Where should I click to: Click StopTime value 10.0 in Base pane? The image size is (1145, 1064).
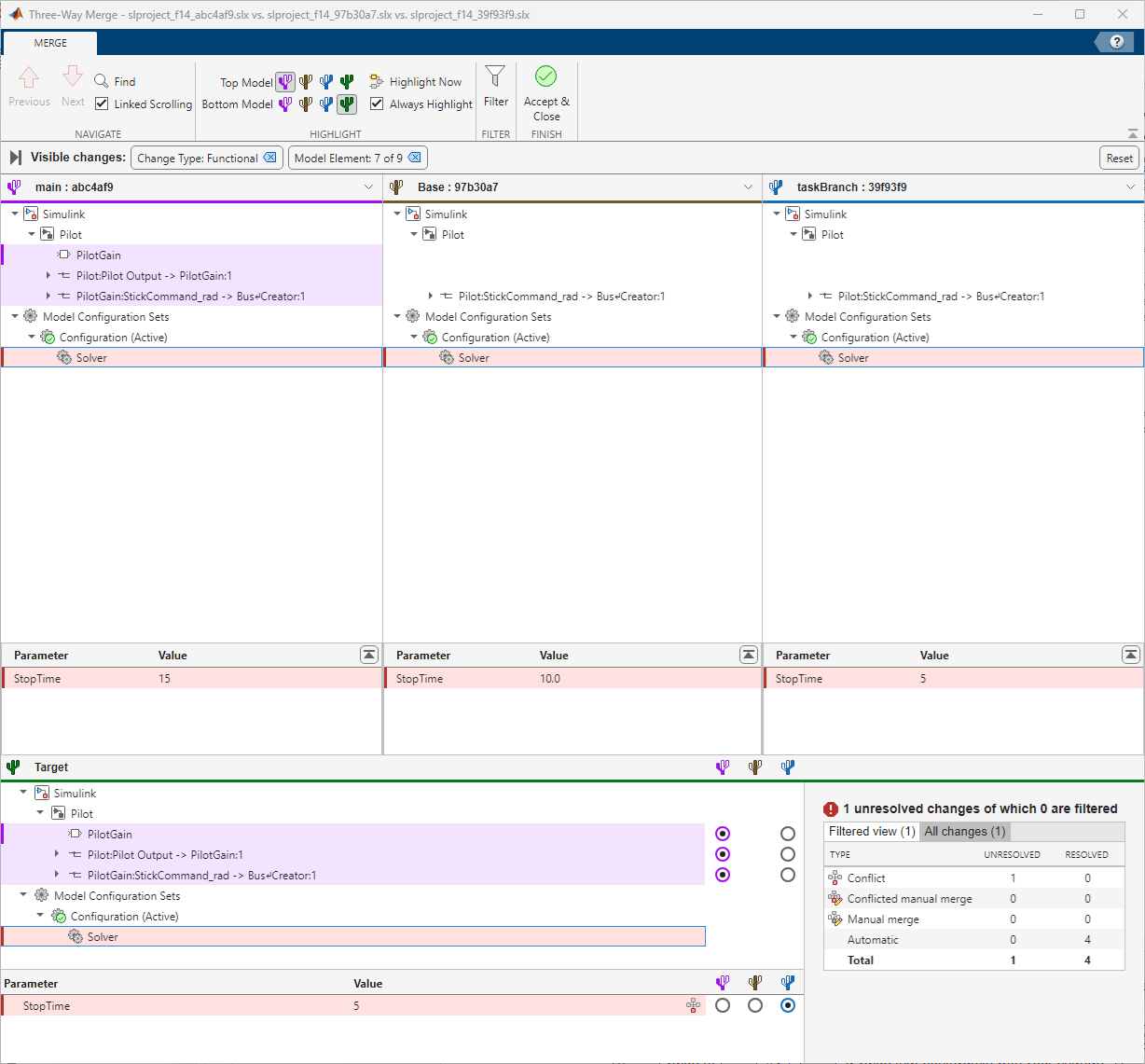point(550,679)
